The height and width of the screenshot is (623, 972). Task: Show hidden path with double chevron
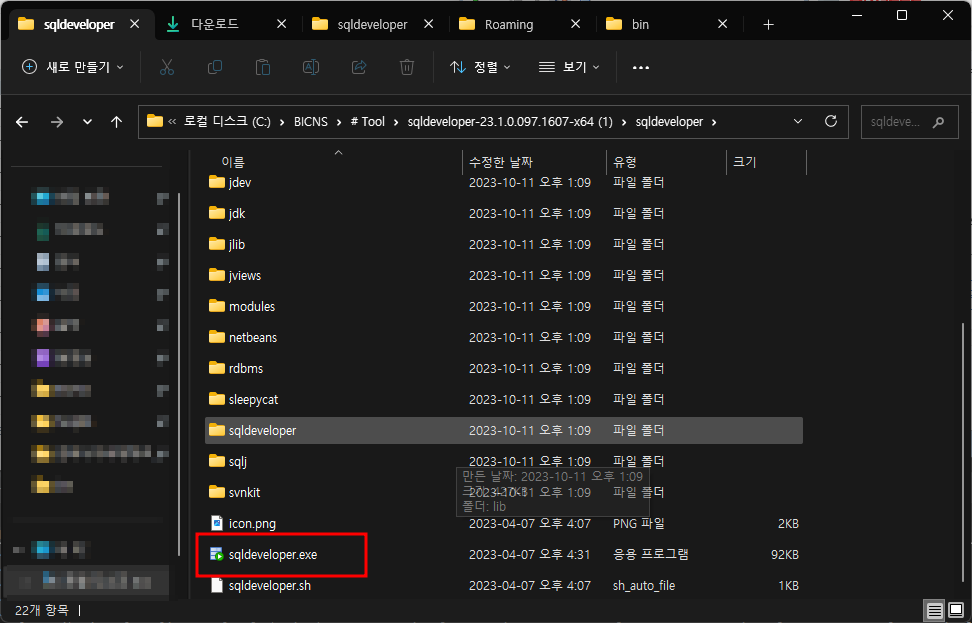pyautogui.click(x=172, y=122)
